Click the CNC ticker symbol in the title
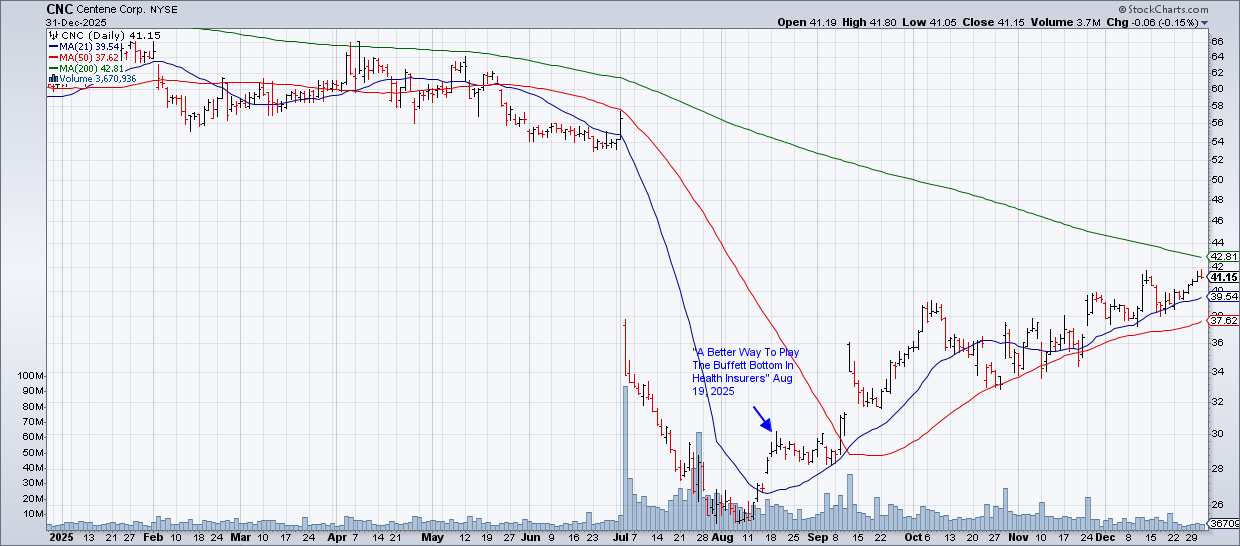The image size is (1240, 546). click(59, 8)
